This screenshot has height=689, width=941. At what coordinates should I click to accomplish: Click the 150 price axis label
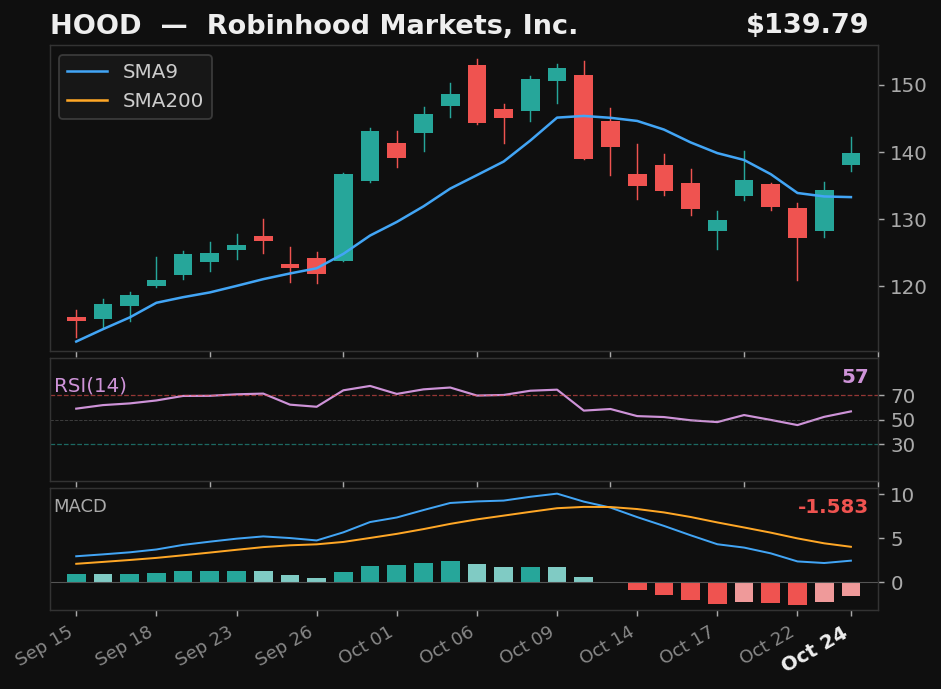908,85
